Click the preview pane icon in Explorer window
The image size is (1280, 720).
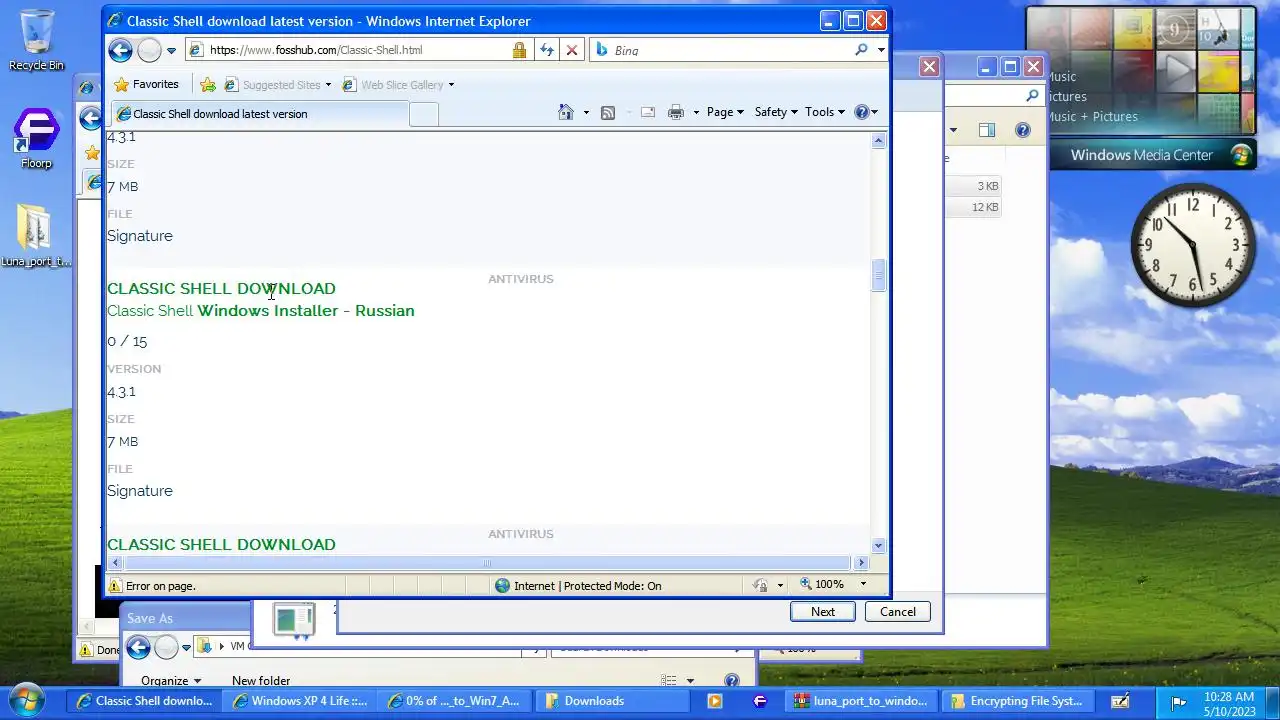[987, 130]
